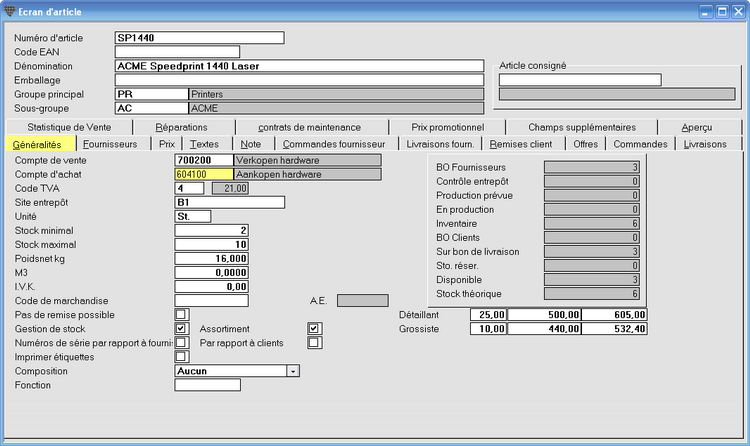Enable Numéros de série par rapport à fourni
The width and height of the screenshot is (750, 446).
tap(181, 343)
